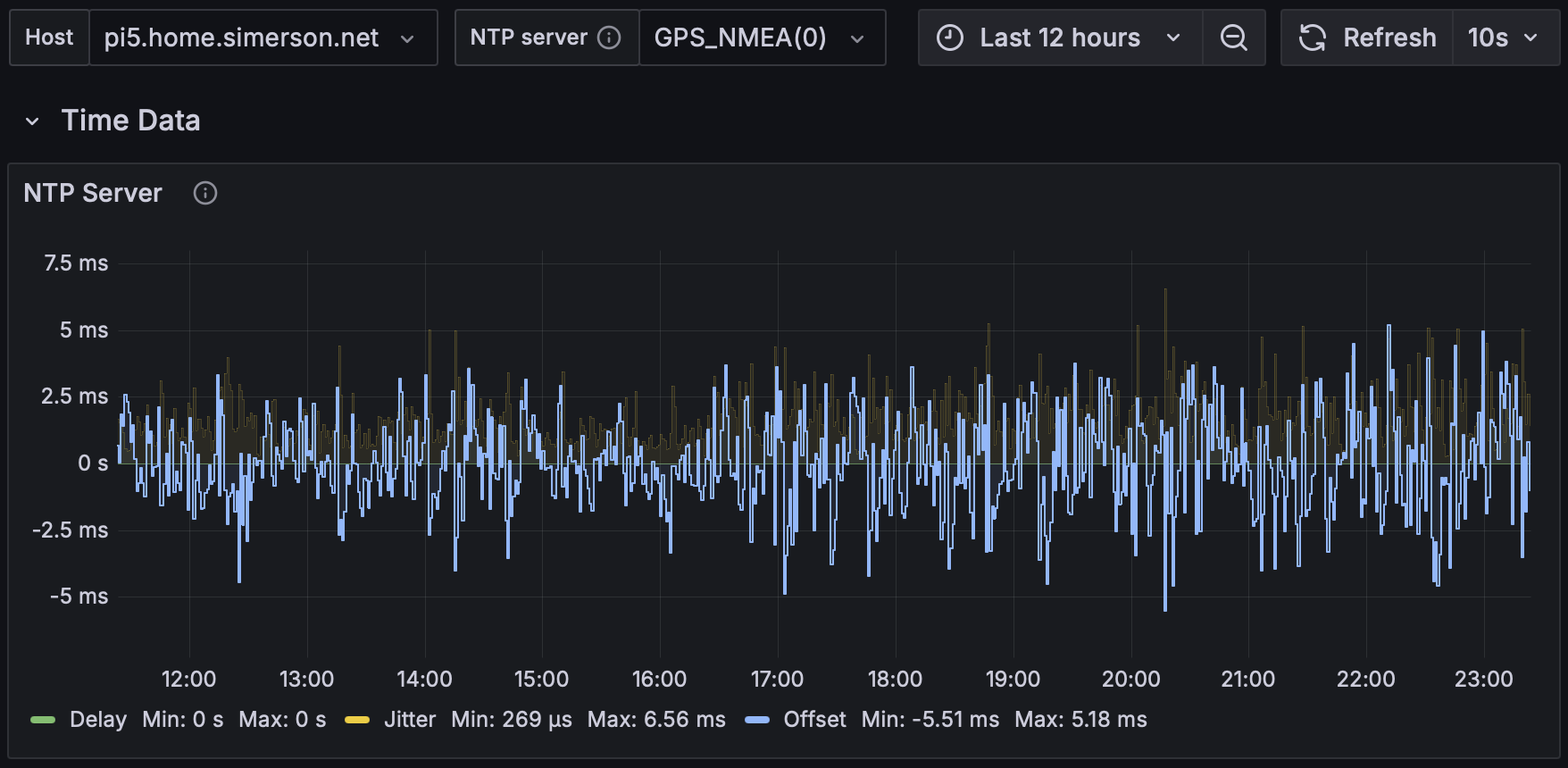Screen dimensions: 1568x768
Task: Click the 18:00 x-axis tick label
Action: (895, 680)
